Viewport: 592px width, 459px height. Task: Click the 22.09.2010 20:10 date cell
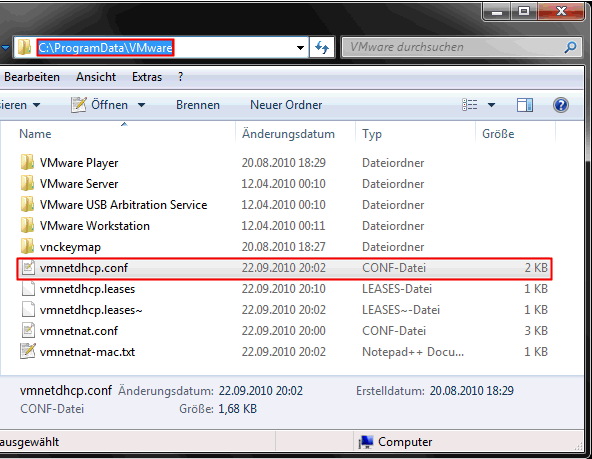click(x=284, y=289)
